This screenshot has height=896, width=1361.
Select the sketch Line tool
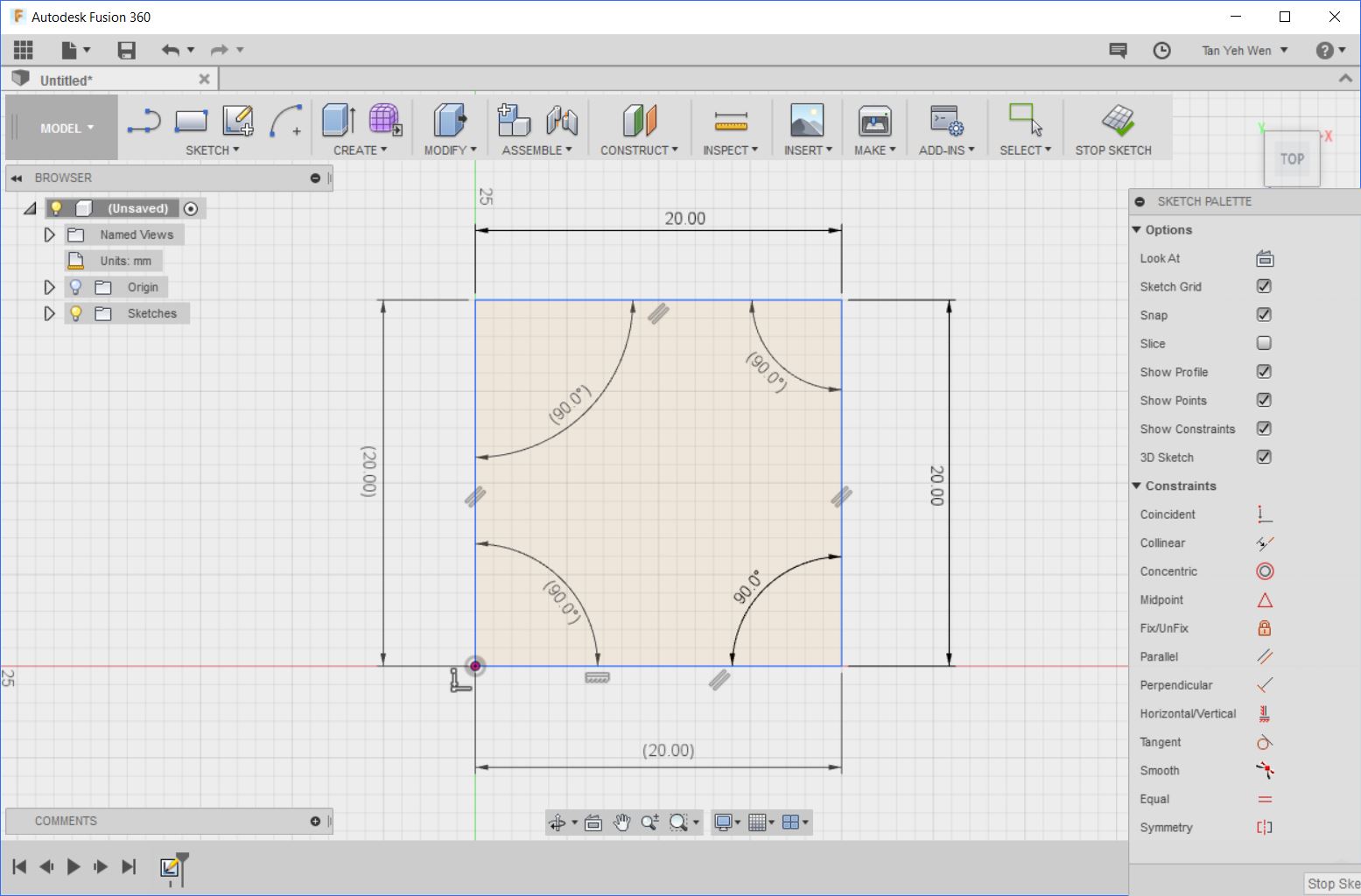[144, 121]
